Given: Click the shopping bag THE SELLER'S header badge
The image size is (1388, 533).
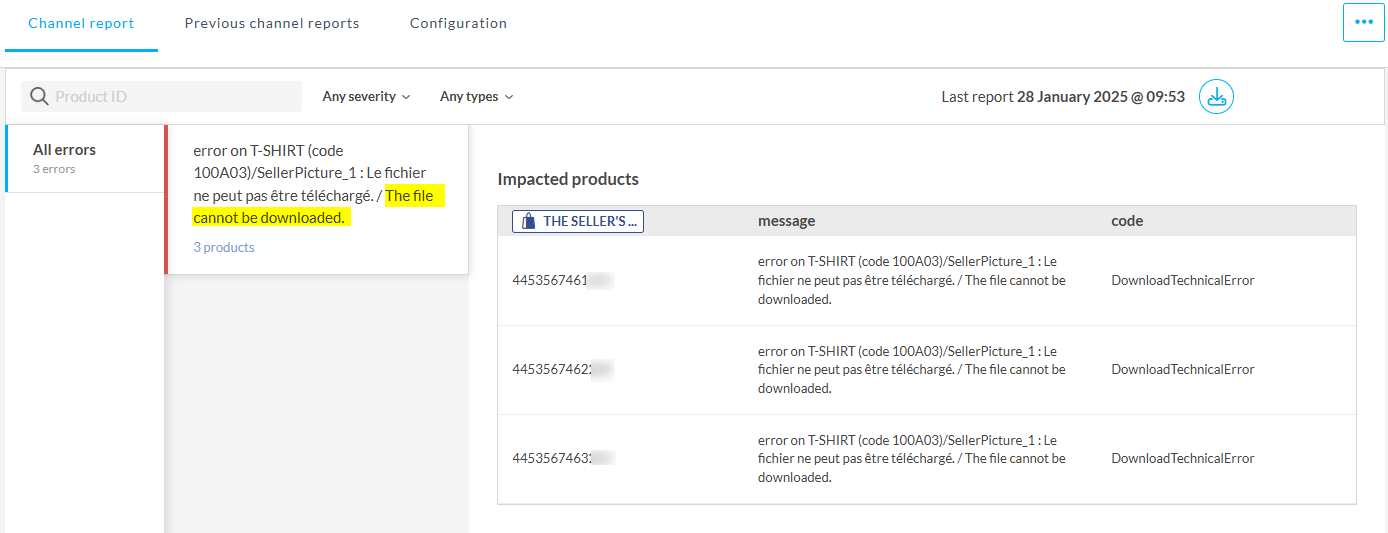Looking at the screenshot, I should click(x=578, y=221).
